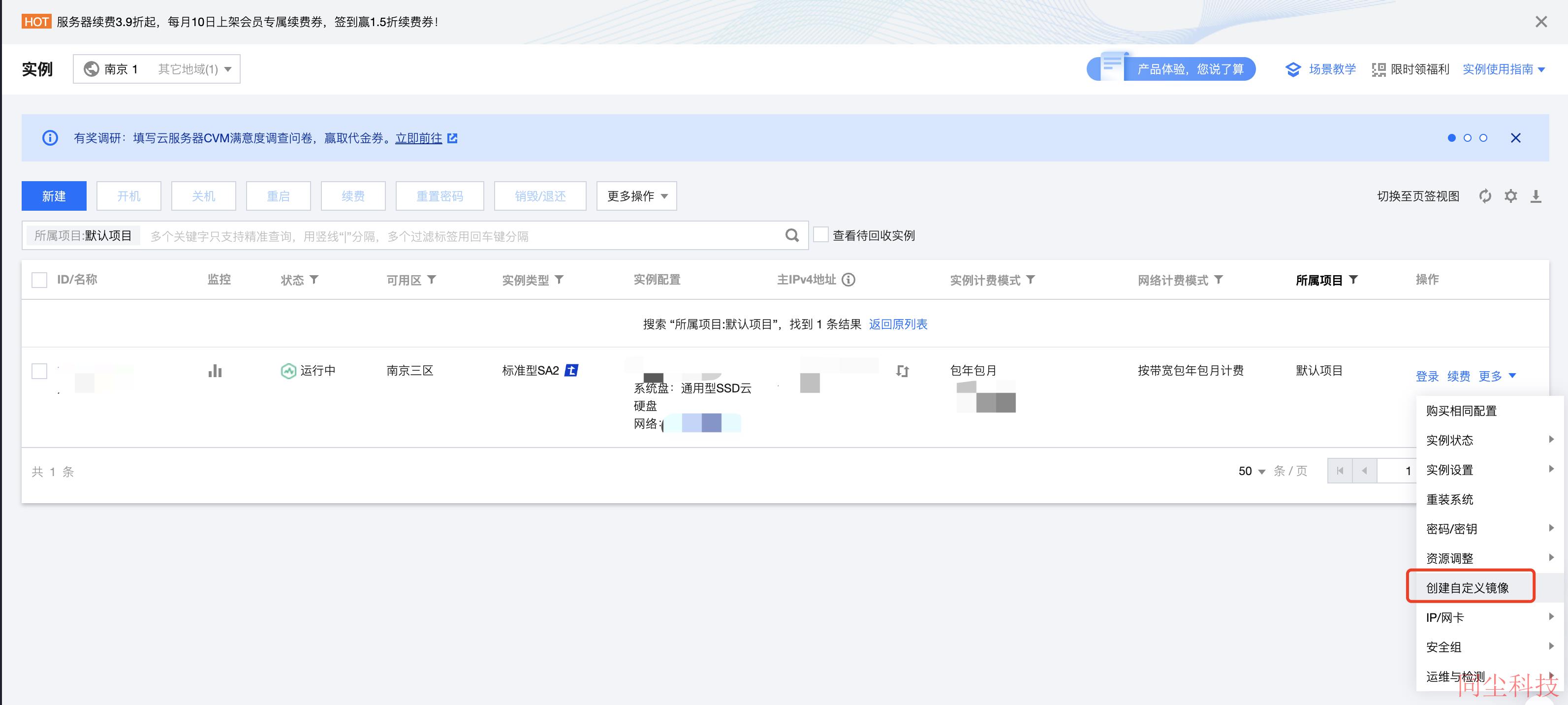Click info icon beside 主IPv4地址
This screenshot has height=705, width=1568.
848,280
